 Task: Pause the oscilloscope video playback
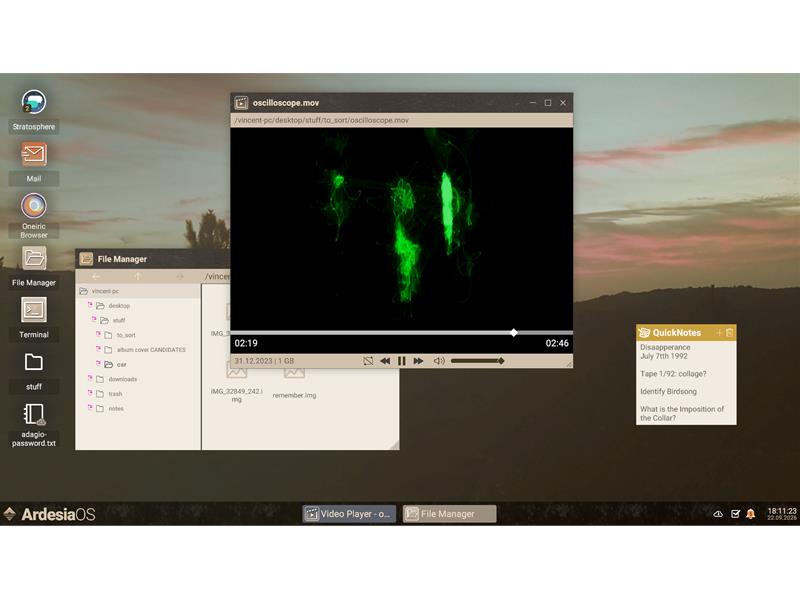click(402, 361)
